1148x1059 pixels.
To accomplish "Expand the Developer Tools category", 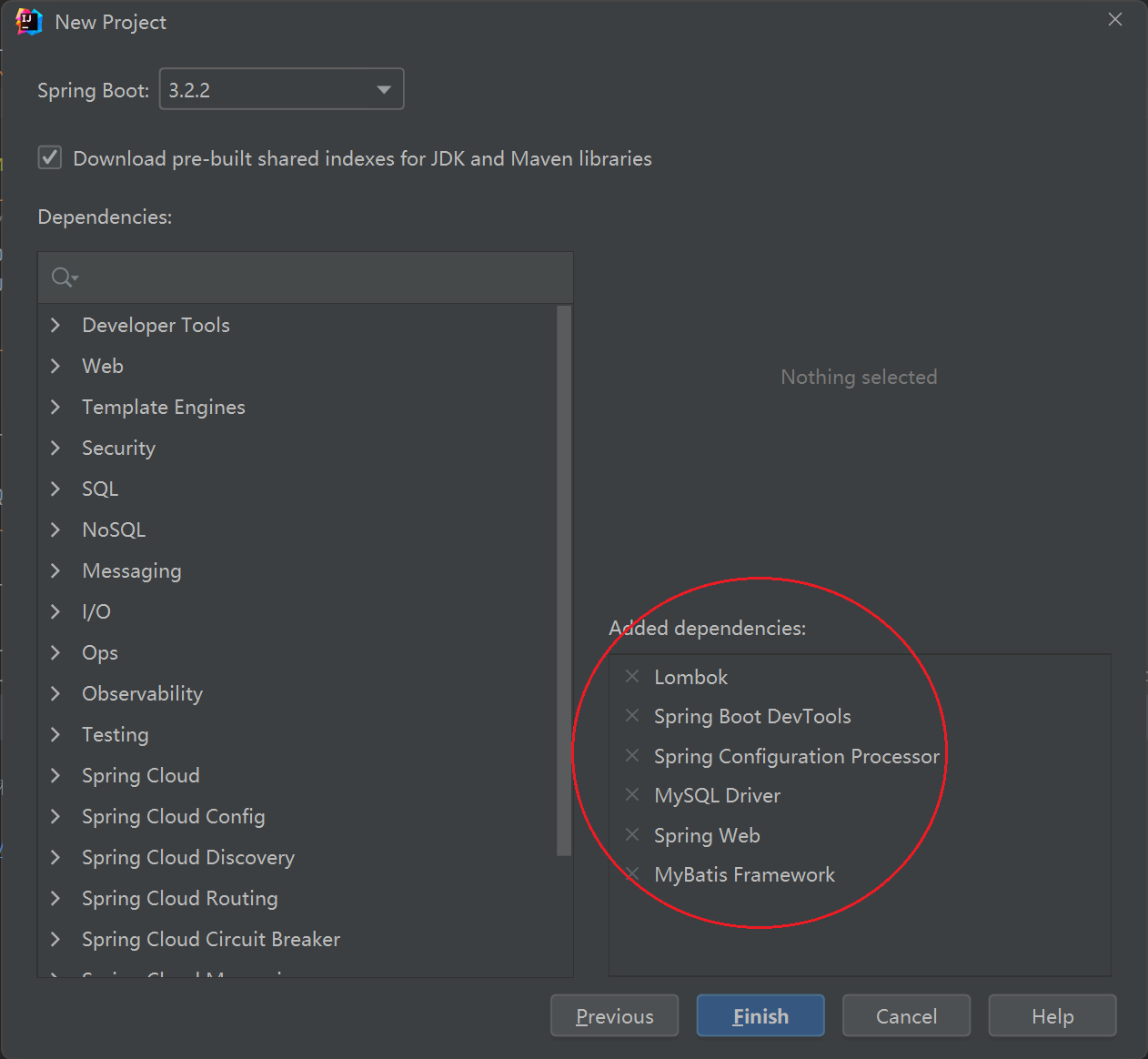I will coord(55,325).
